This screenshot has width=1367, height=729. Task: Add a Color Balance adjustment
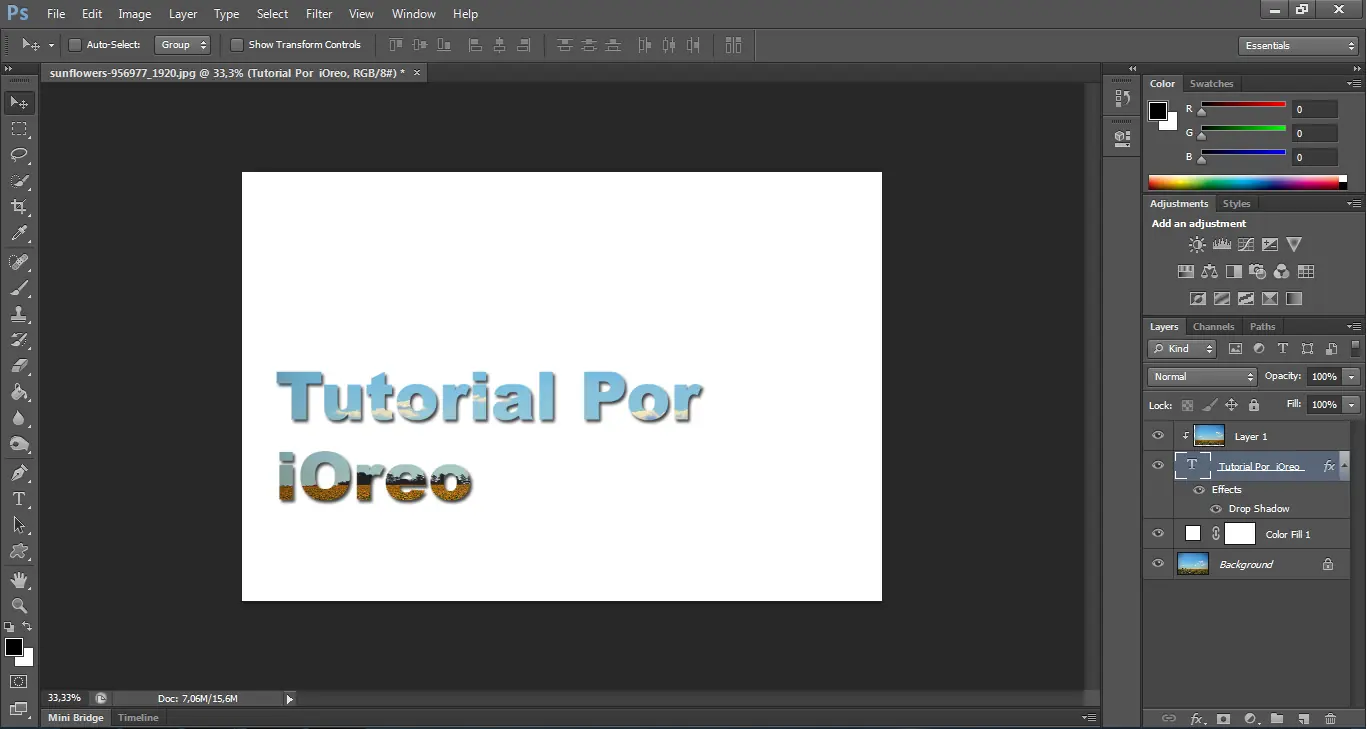tap(1209, 271)
